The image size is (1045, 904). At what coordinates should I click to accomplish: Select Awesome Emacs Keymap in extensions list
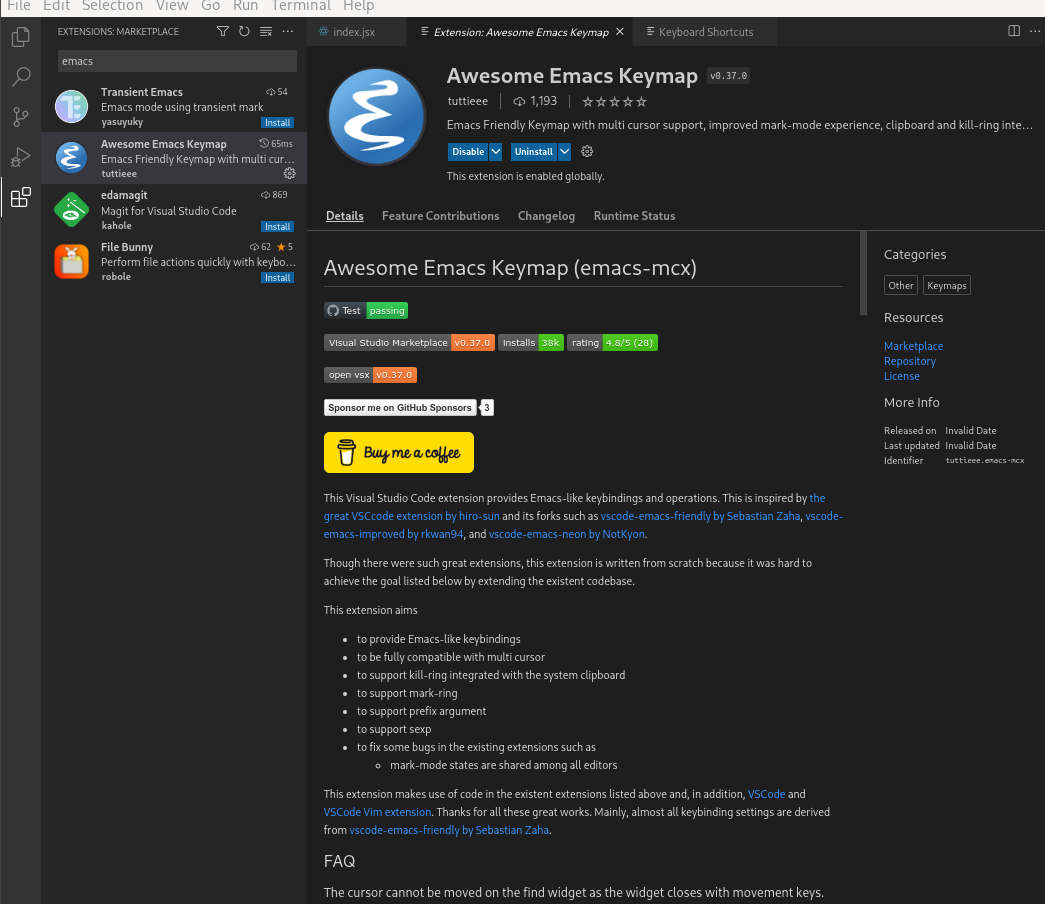pyautogui.click(x=175, y=158)
